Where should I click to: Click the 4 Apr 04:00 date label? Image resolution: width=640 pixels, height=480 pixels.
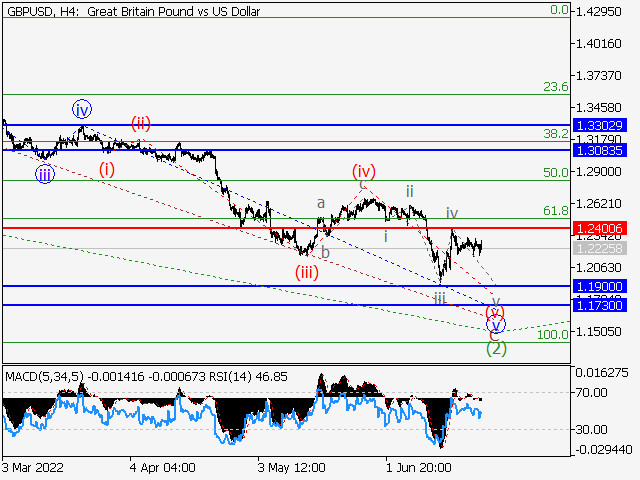pyautogui.click(x=162, y=467)
